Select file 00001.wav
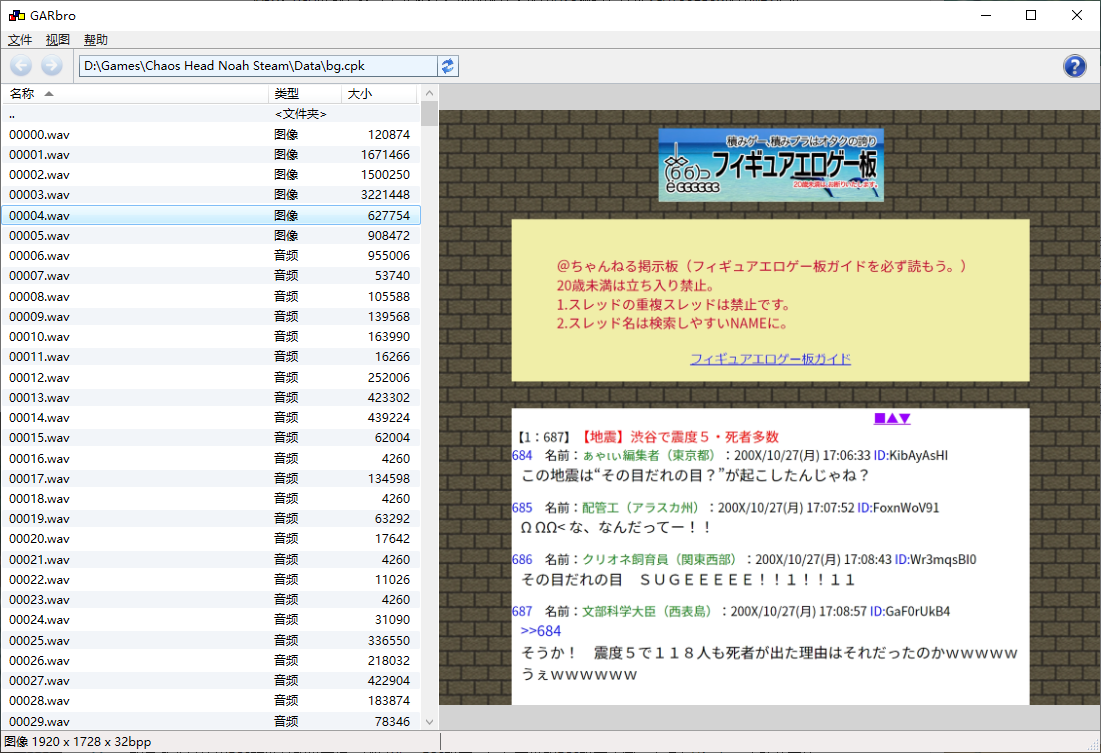This screenshot has height=753, width=1101. point(211,155)
